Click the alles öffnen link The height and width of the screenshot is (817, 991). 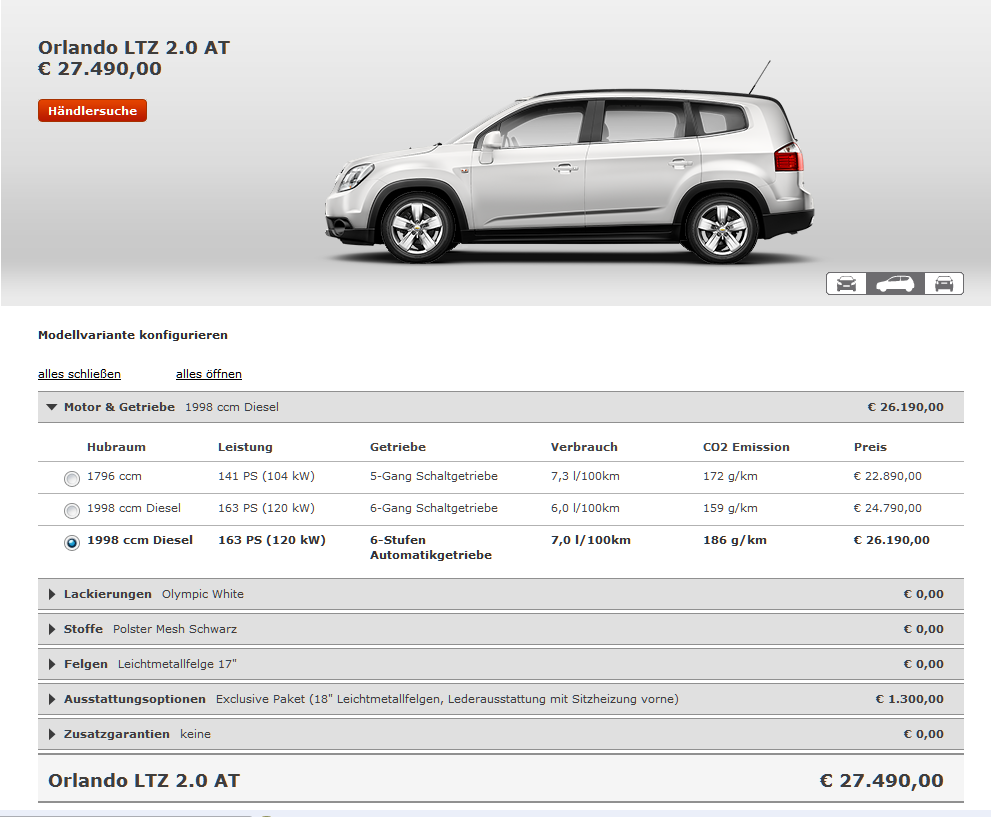(x=209, y=374)
